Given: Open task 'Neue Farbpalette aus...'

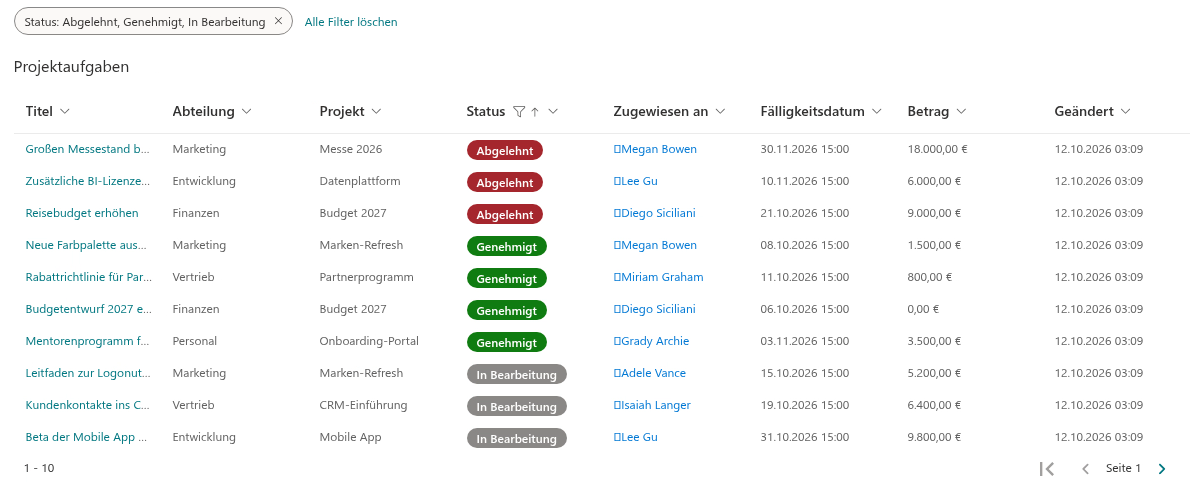Looking at the screenshot, I should click(87, 245).
